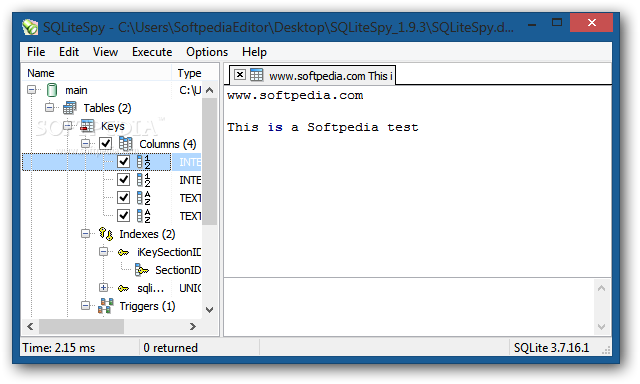Screen dimensions: 640x384
Task: Click the iKeySectionID index key icon
Action: click(x=123, y=253)
